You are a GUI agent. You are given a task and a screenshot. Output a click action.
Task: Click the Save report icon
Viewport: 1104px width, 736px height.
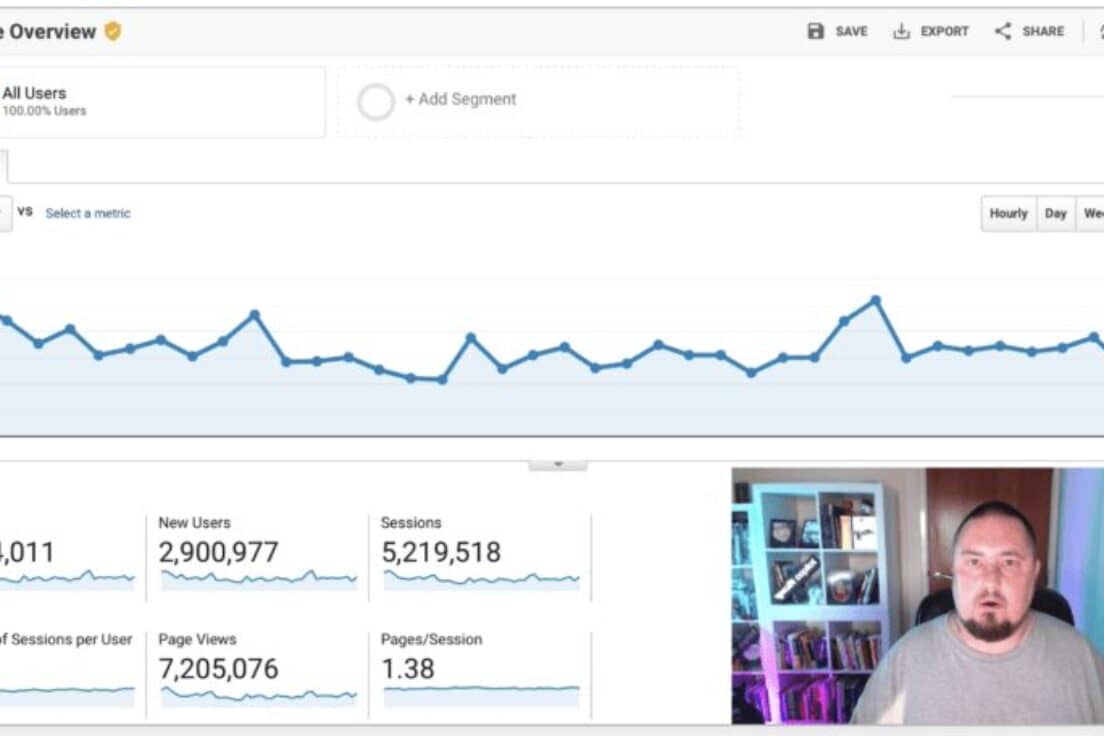click(x=815, y=31)
